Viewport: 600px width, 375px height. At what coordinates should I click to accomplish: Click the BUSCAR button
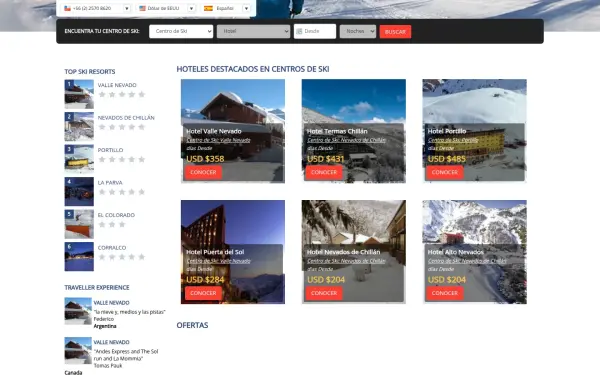pos(395,32)
